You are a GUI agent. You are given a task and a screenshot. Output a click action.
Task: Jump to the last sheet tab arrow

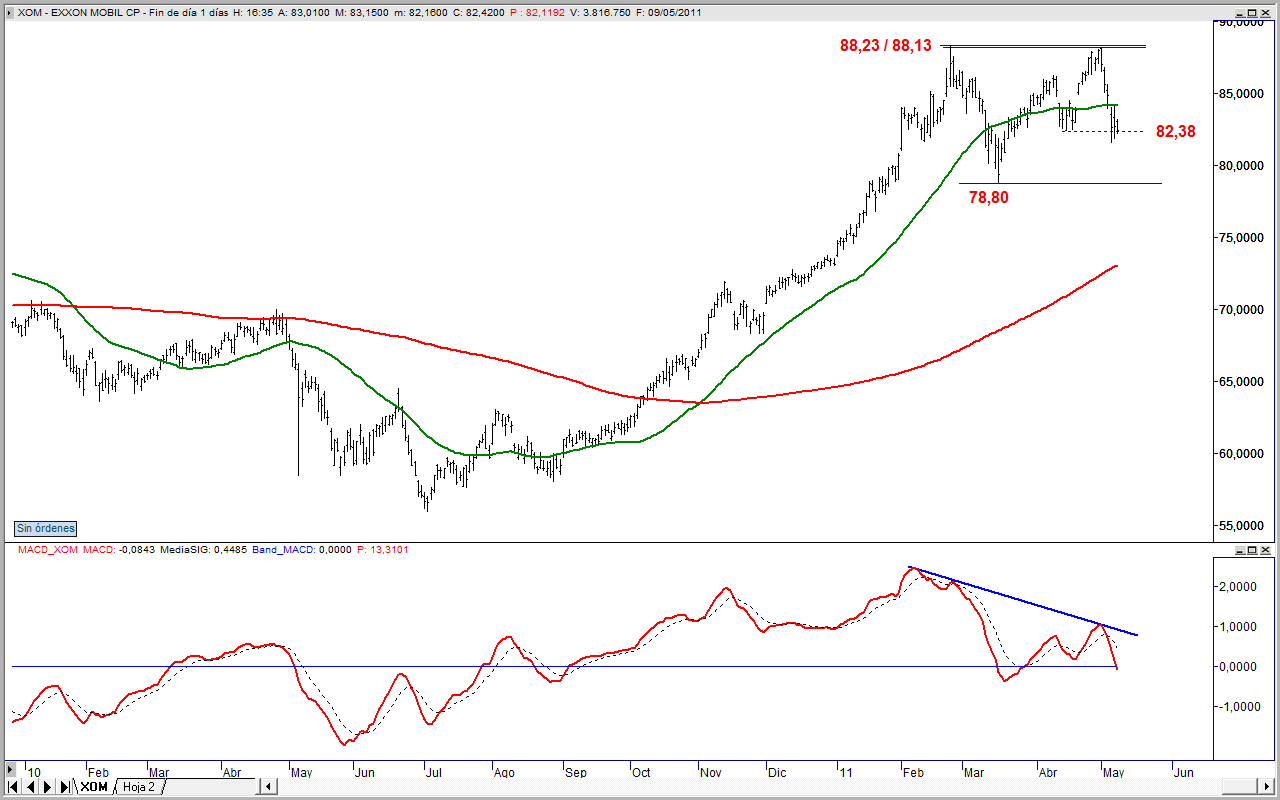click(64, 787)
